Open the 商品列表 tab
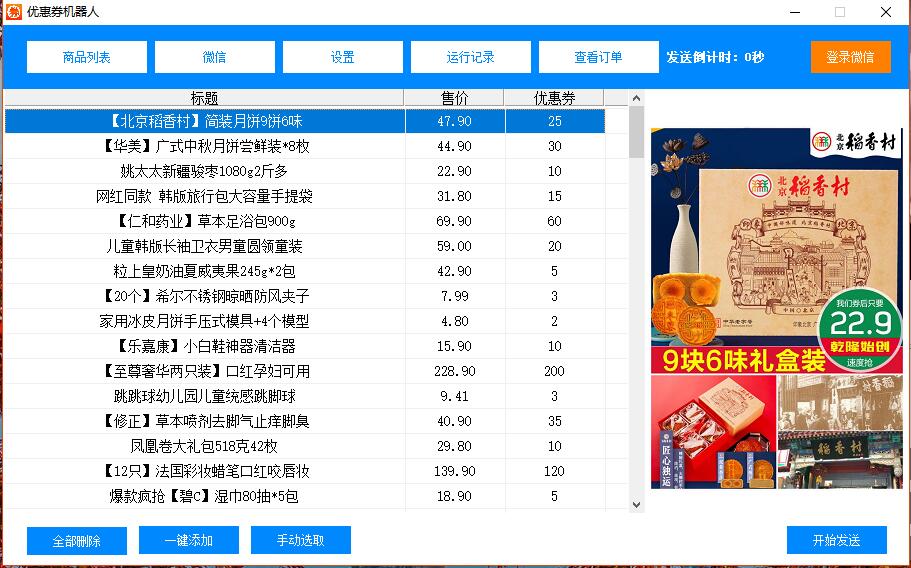Viewport: 911px width, 568px height. click(87, 57)
